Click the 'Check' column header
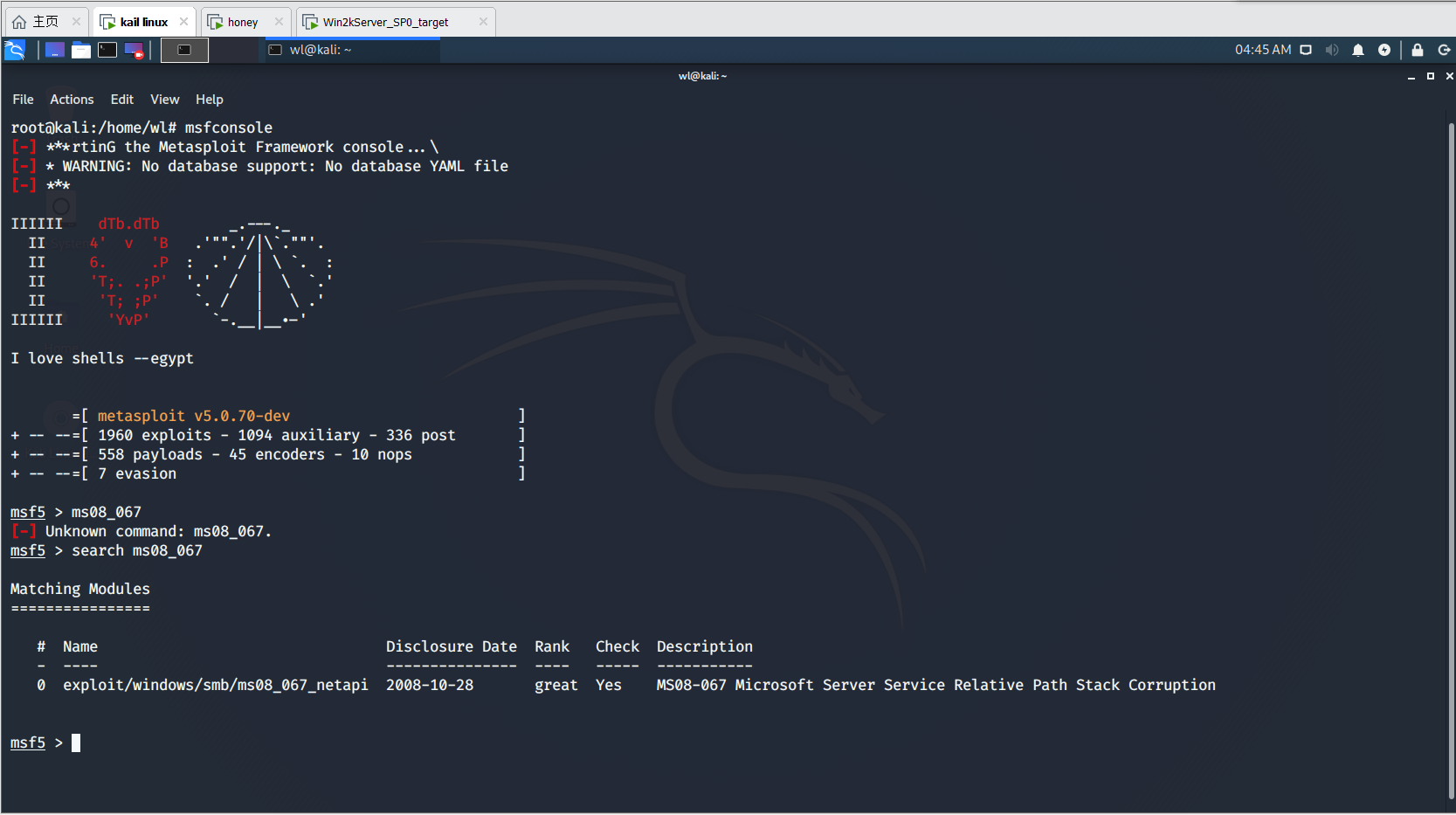The width and height of the screenshot is (1456, 815). point(618,647)
